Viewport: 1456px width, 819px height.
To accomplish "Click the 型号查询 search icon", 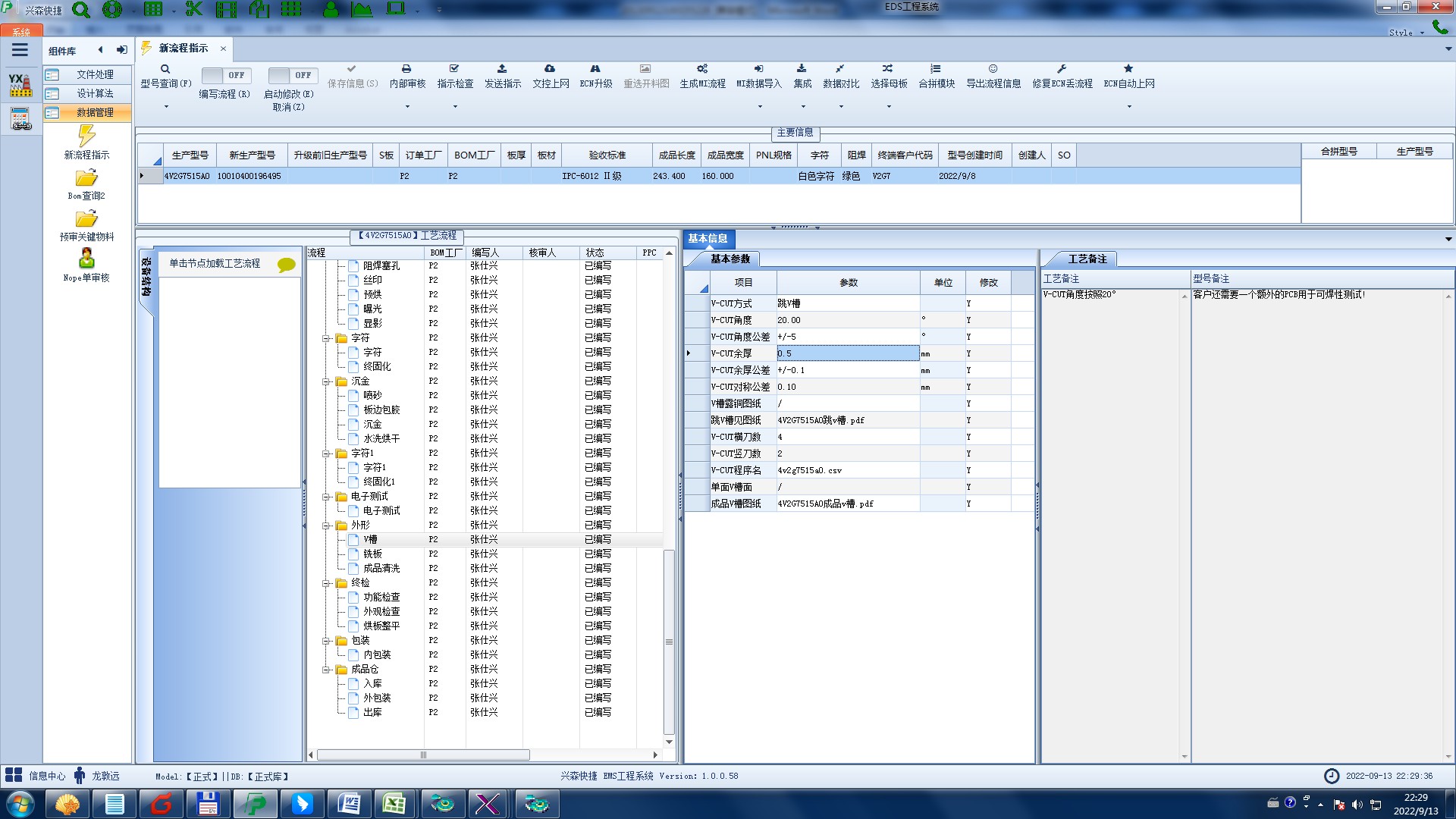I will coord(165,69).
